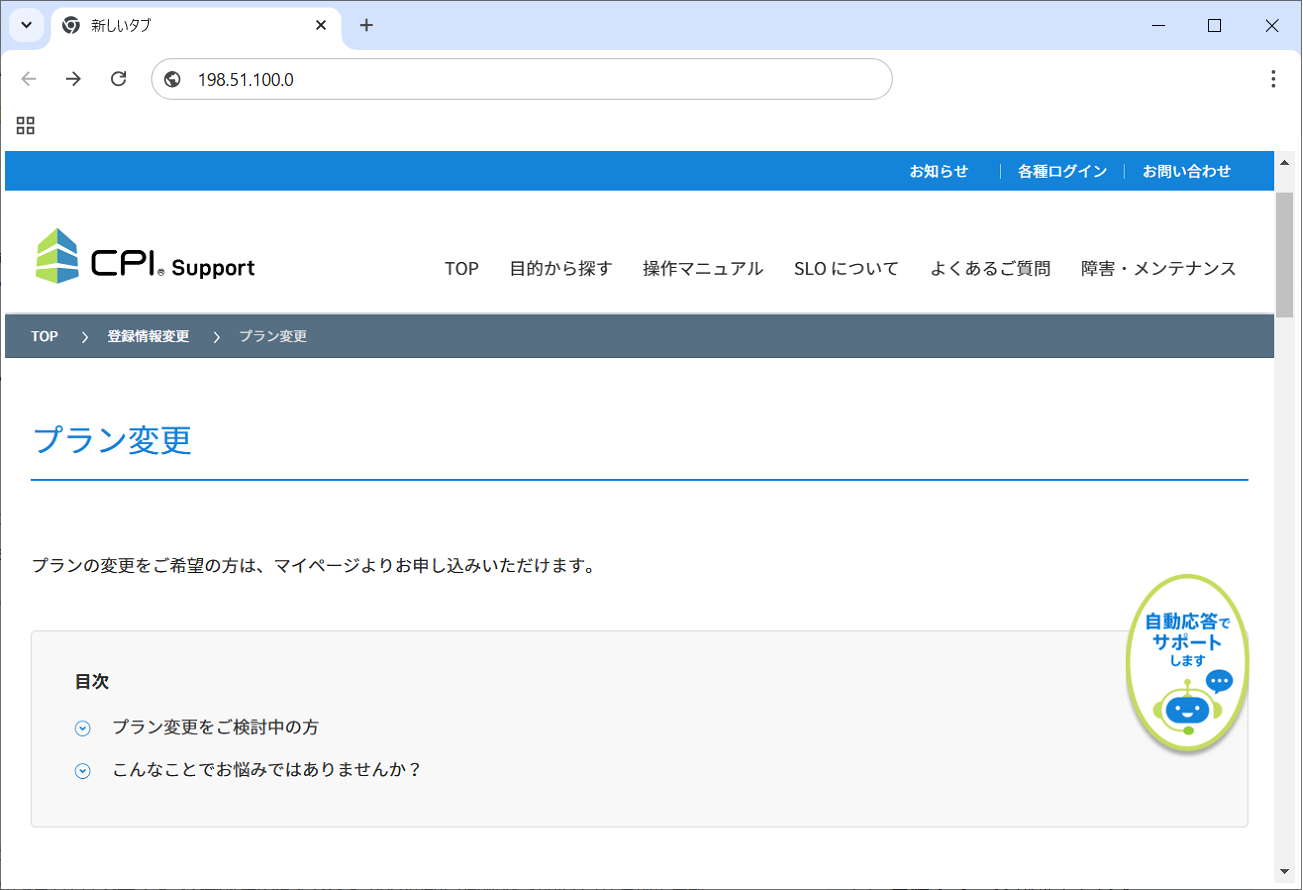Open the 操作マニュアル navigation menu
Screen dimensions: 1303x890
pos(702,268)
